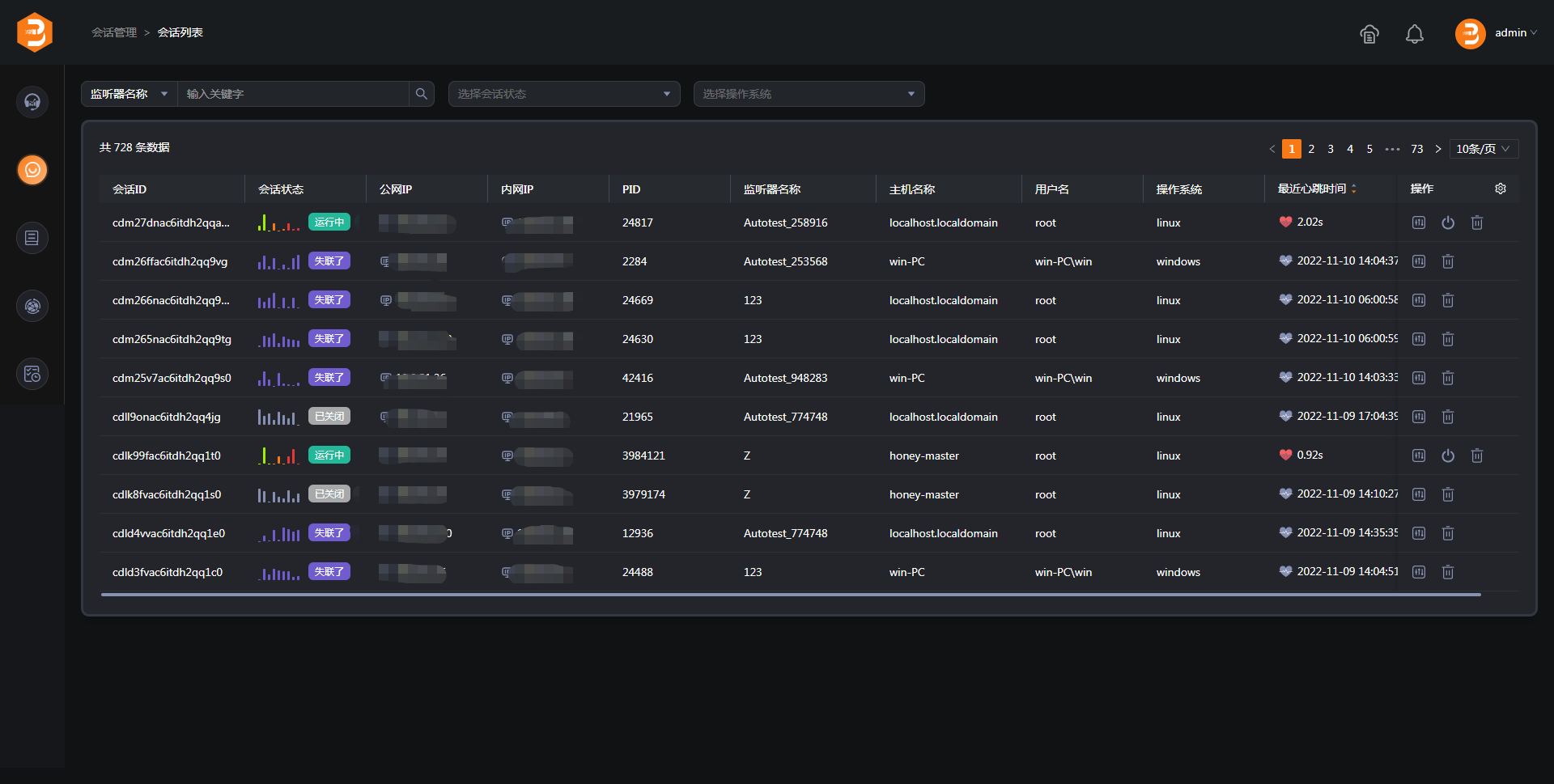Open the 选择操作系统 dropdown
This screenshot has width=1554, height=784.
809,94
